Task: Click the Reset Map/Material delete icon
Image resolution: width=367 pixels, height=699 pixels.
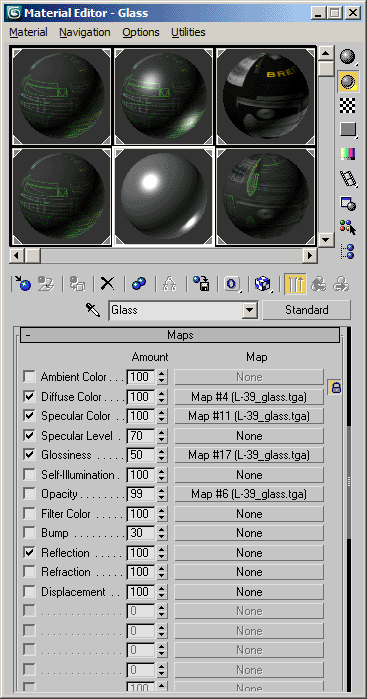Action: coord(107,284)
